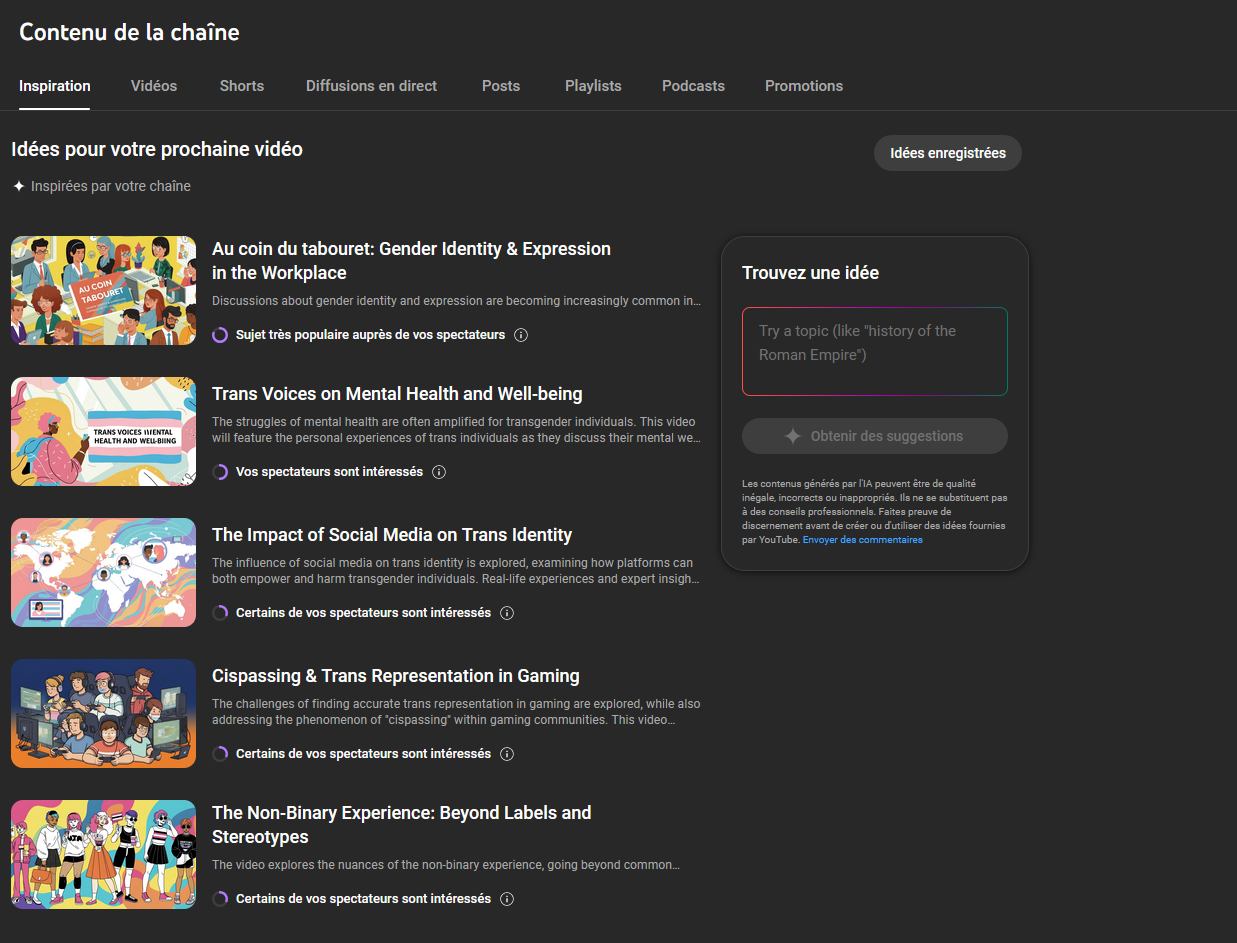Click purple interest ring for Gender Identity Workplace idea
The width and height of the screenshot is (1237, 943).
(x=220, y=335)
